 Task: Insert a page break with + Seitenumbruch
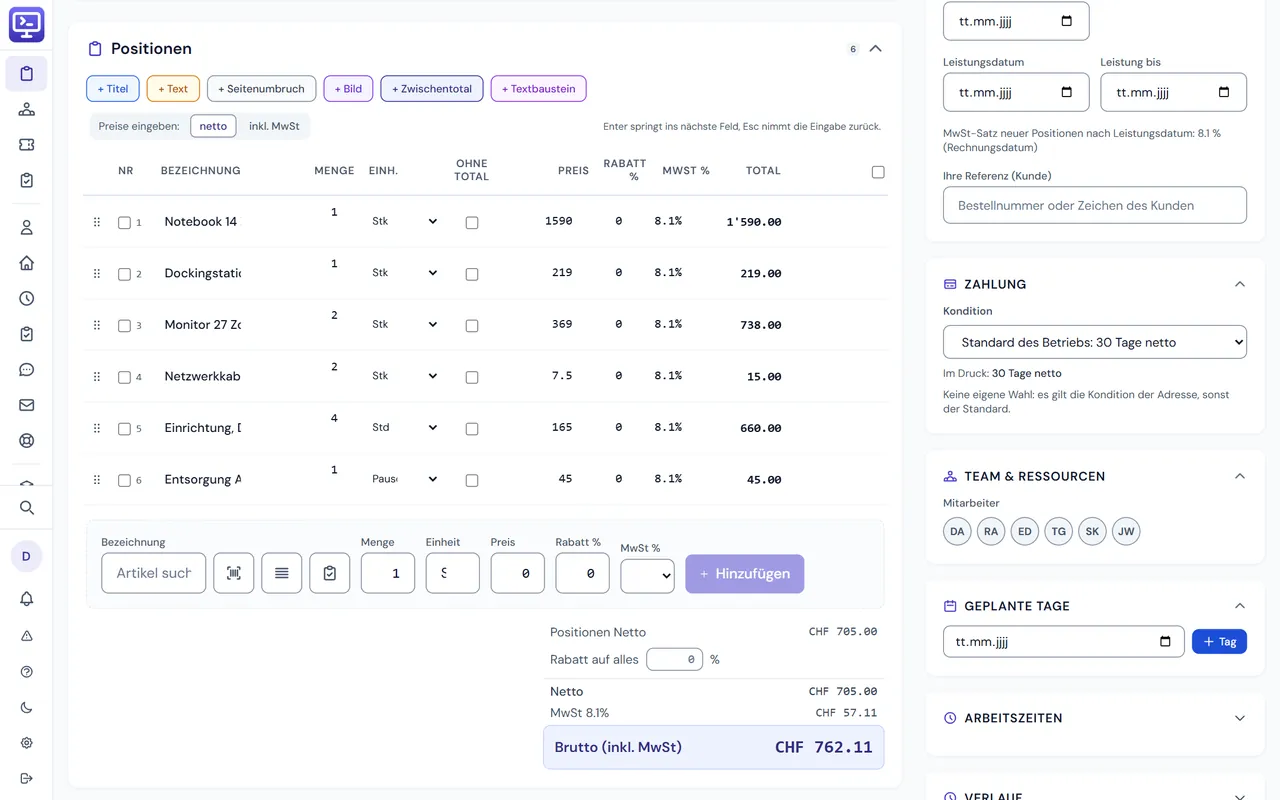[262, 89]
